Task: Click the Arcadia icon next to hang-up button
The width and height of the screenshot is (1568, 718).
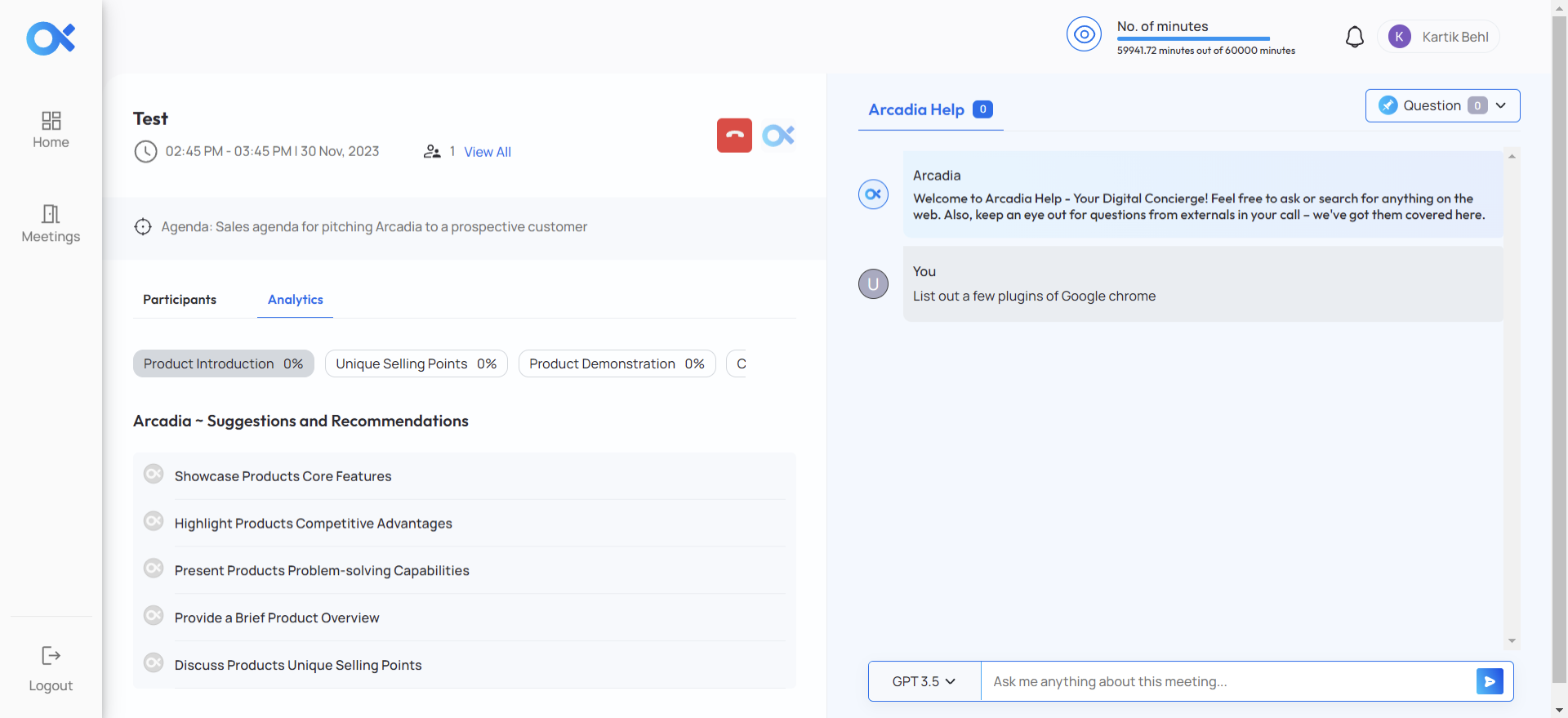Action: tap(778, 136)
